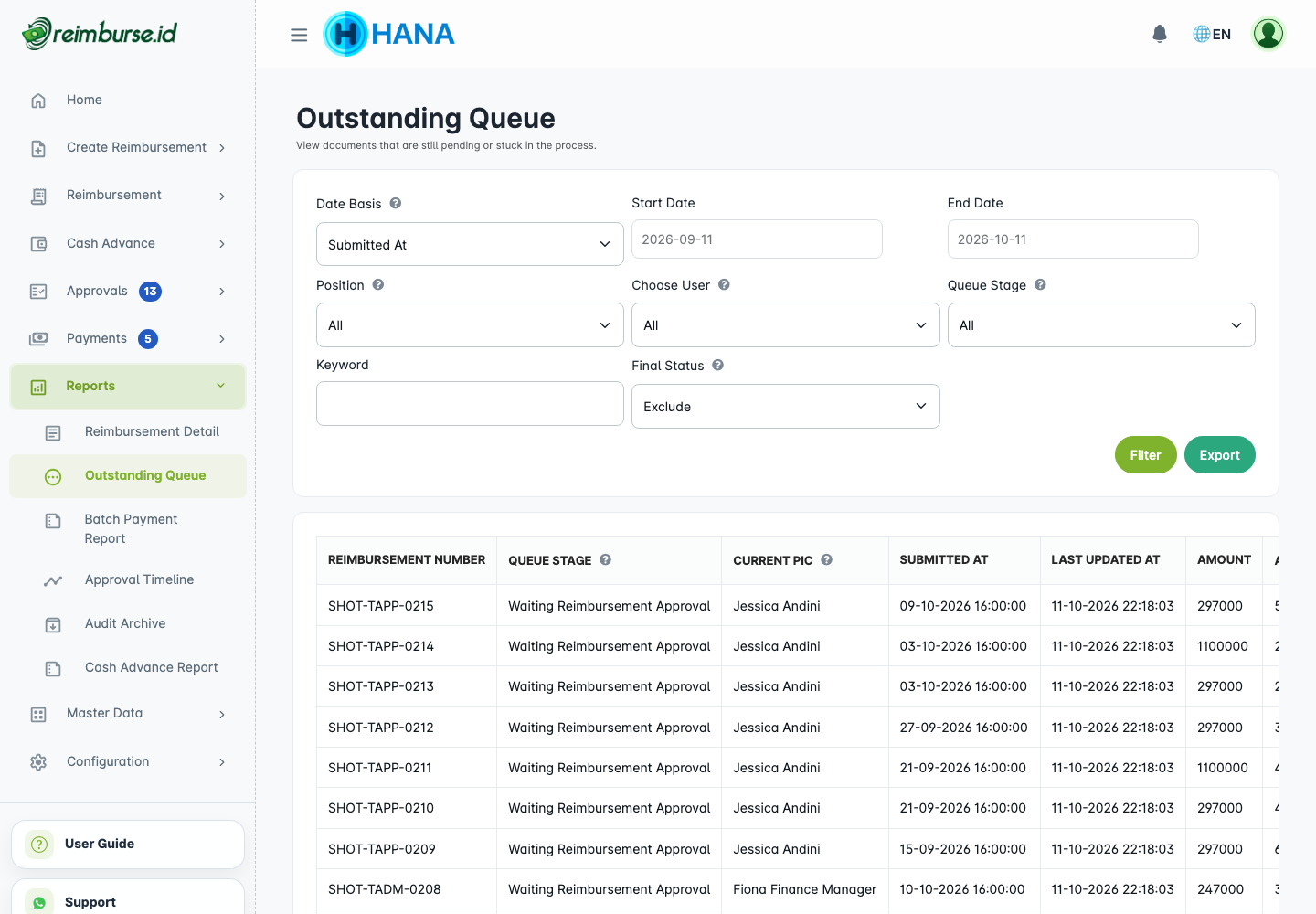Viewport: 1316px width, 914px height.
Task: Click the Home house icon
Action: coord(38,101)
